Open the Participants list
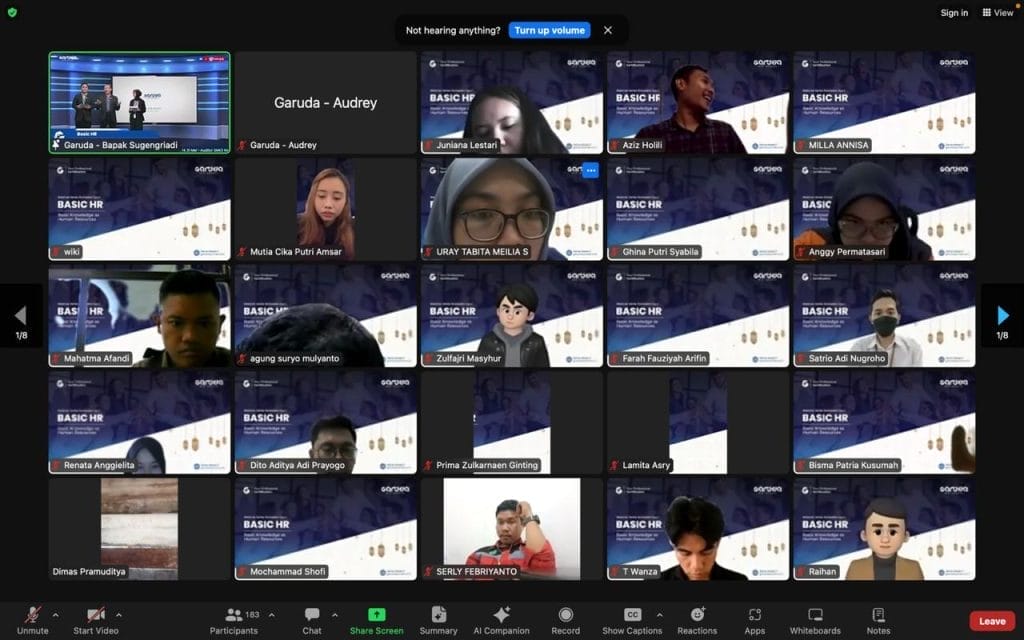Viewport: 1024px width, 640px height. [235, 615]
